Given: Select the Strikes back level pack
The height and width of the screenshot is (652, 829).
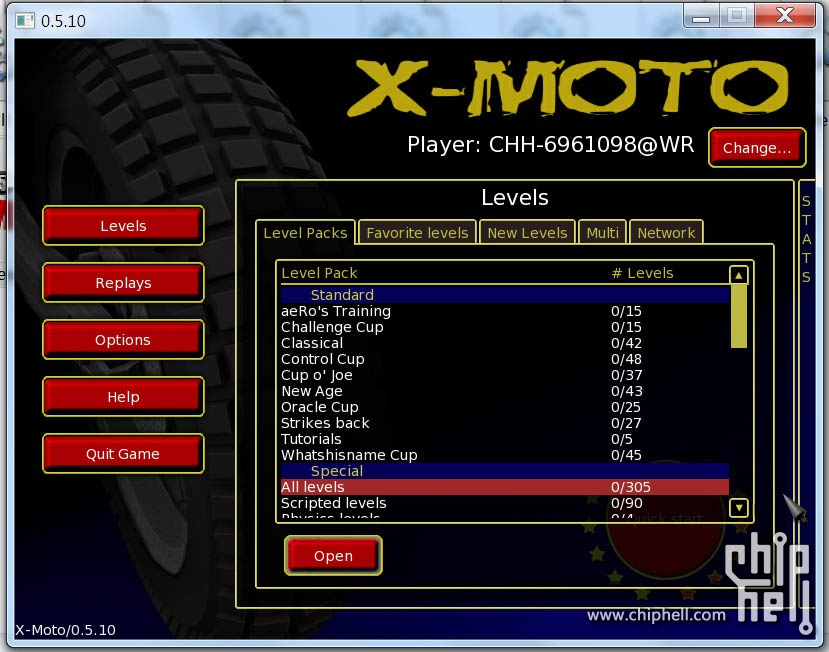Looking at the screenshot, I should click(x=505, y=423).
